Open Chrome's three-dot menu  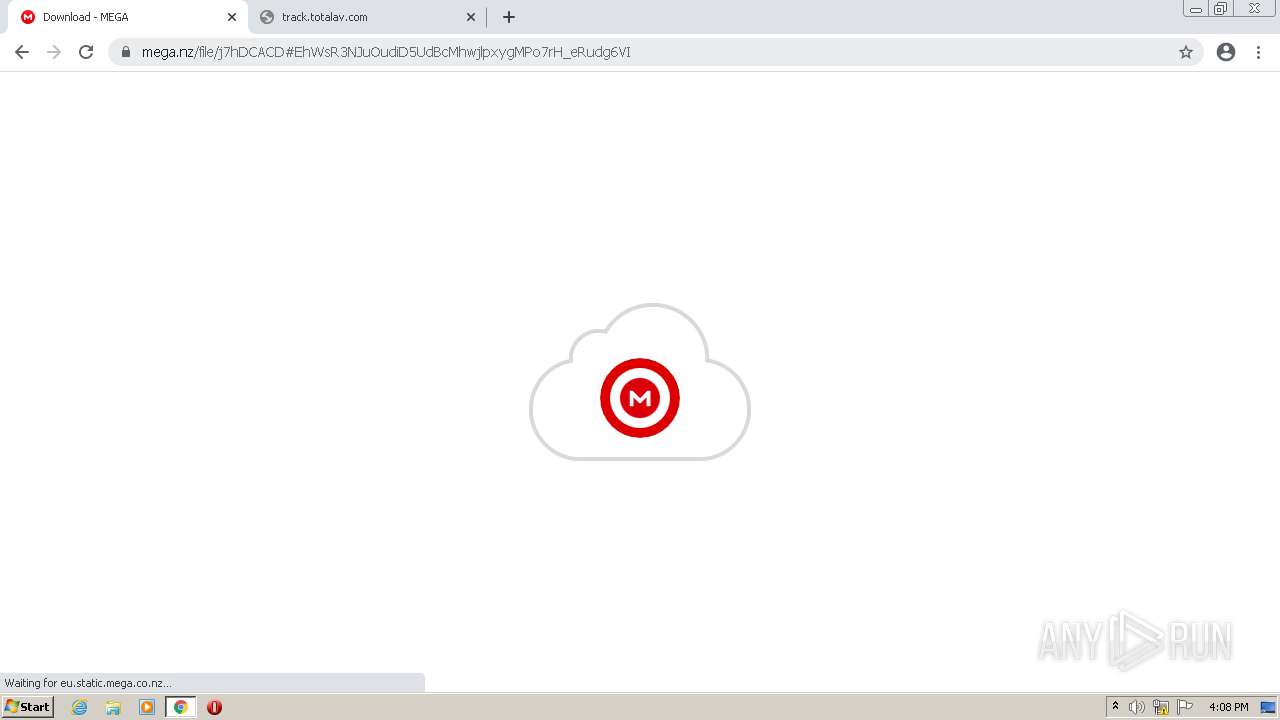[1259, 52]
